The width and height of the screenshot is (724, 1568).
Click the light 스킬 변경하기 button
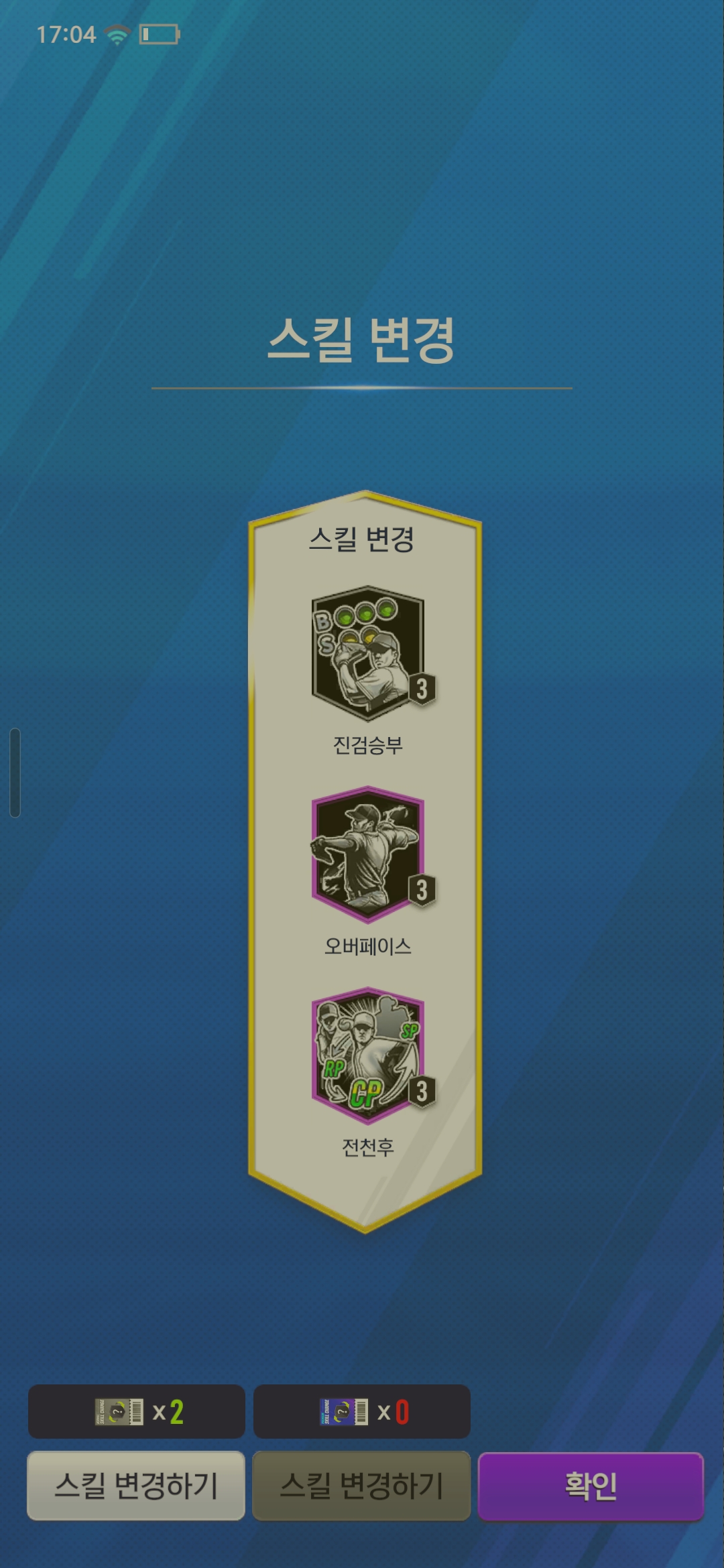(136, 1486)
